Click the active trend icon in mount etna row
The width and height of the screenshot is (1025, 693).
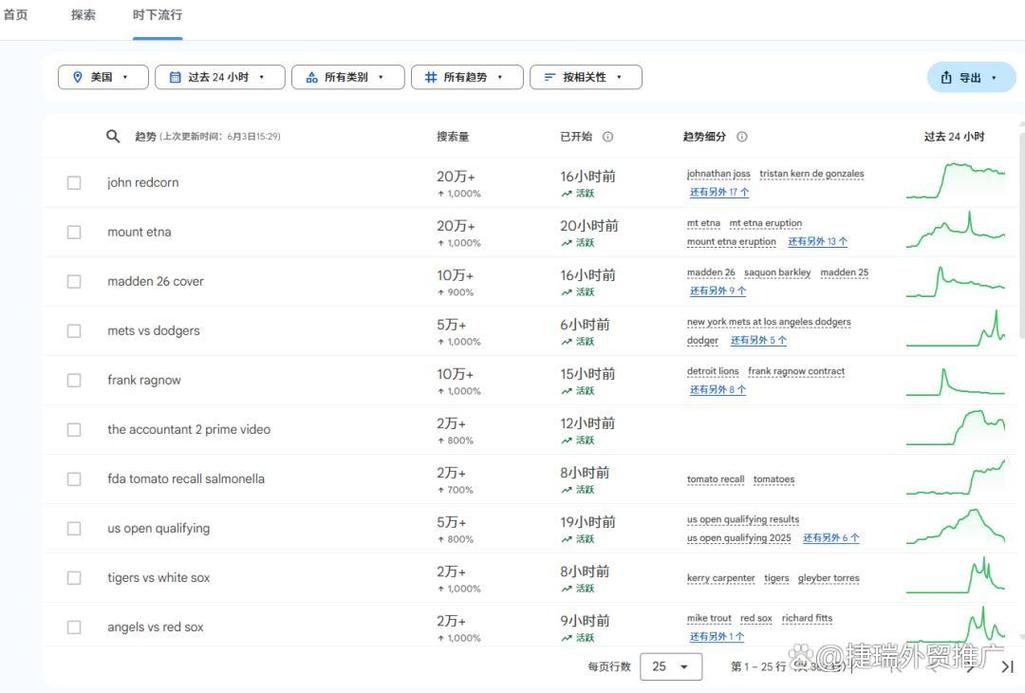point(566,243)
